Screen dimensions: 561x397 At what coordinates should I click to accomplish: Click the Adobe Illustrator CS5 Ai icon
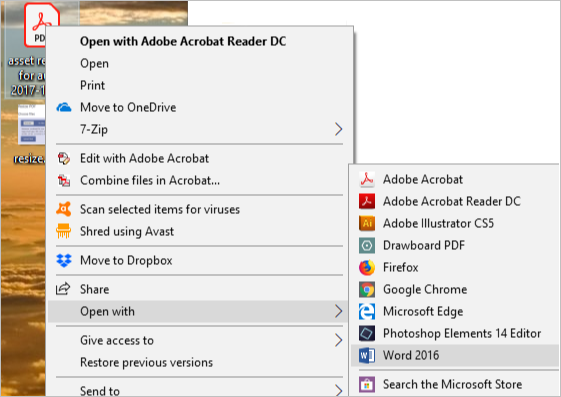click(367, 224)
